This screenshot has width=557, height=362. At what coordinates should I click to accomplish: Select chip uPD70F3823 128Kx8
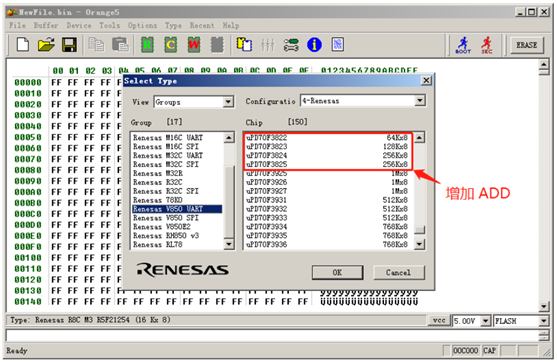pos(328,146)
